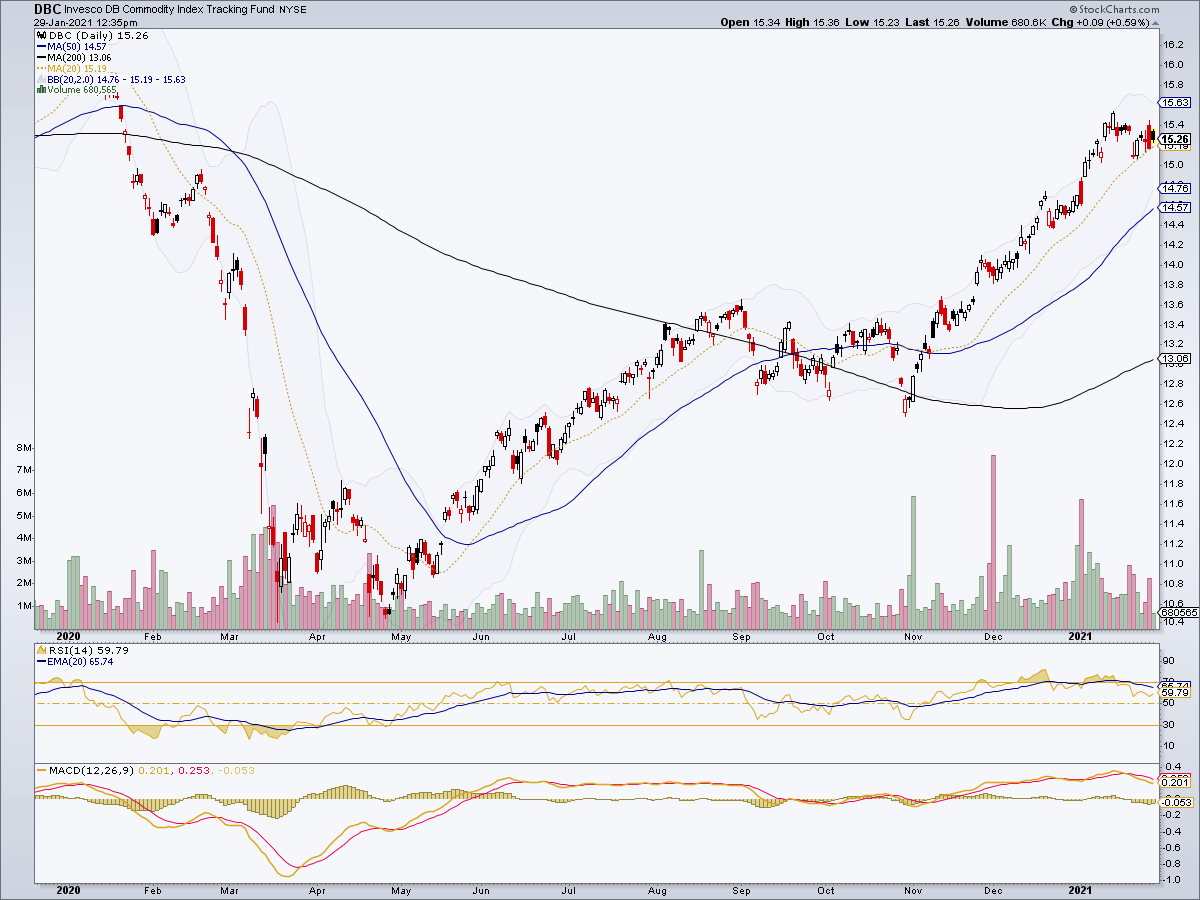Click the Last 15.26 value in header
Image resolution: width=1200 pixels, height=900 pixels.
(932, 22)
